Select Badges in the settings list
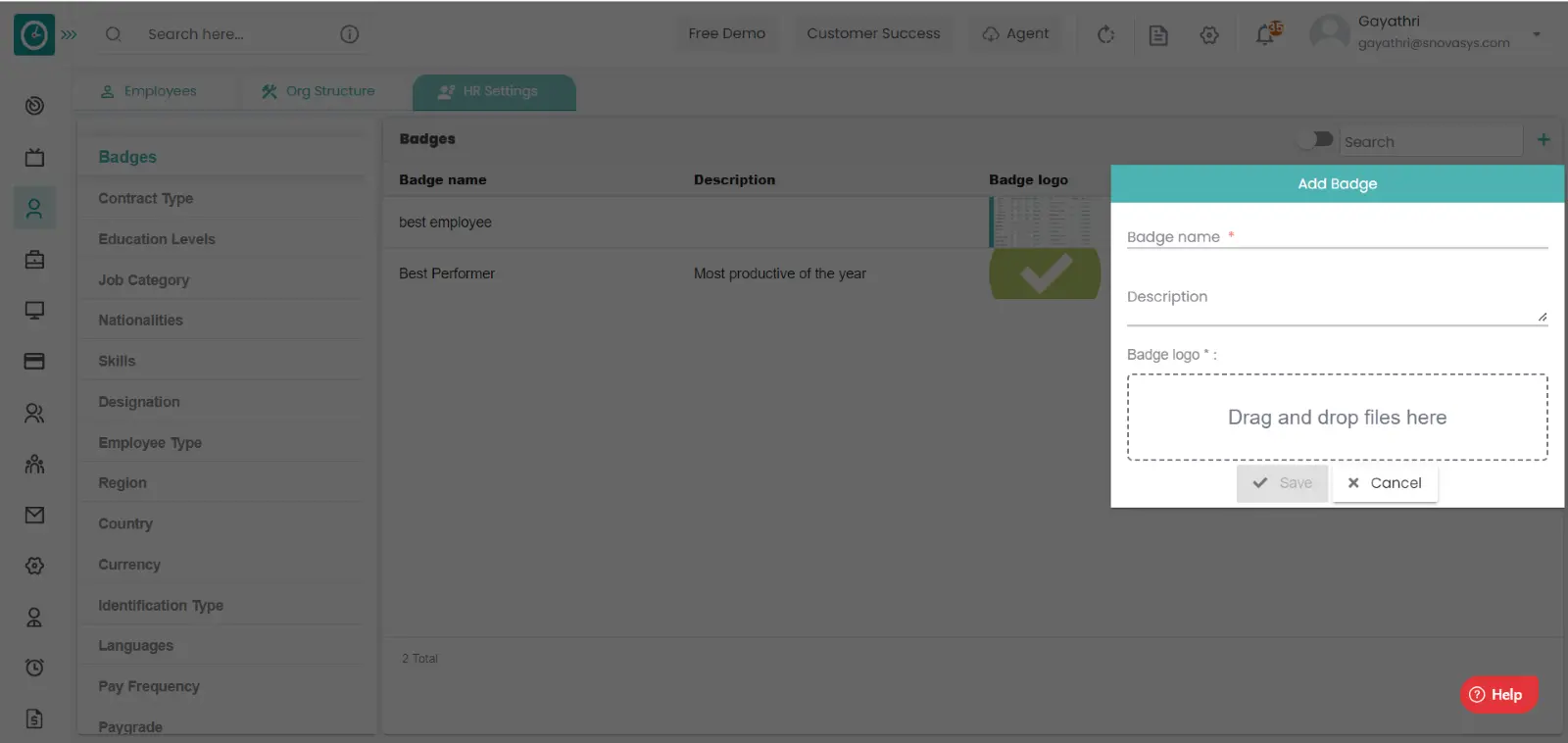 127,157
